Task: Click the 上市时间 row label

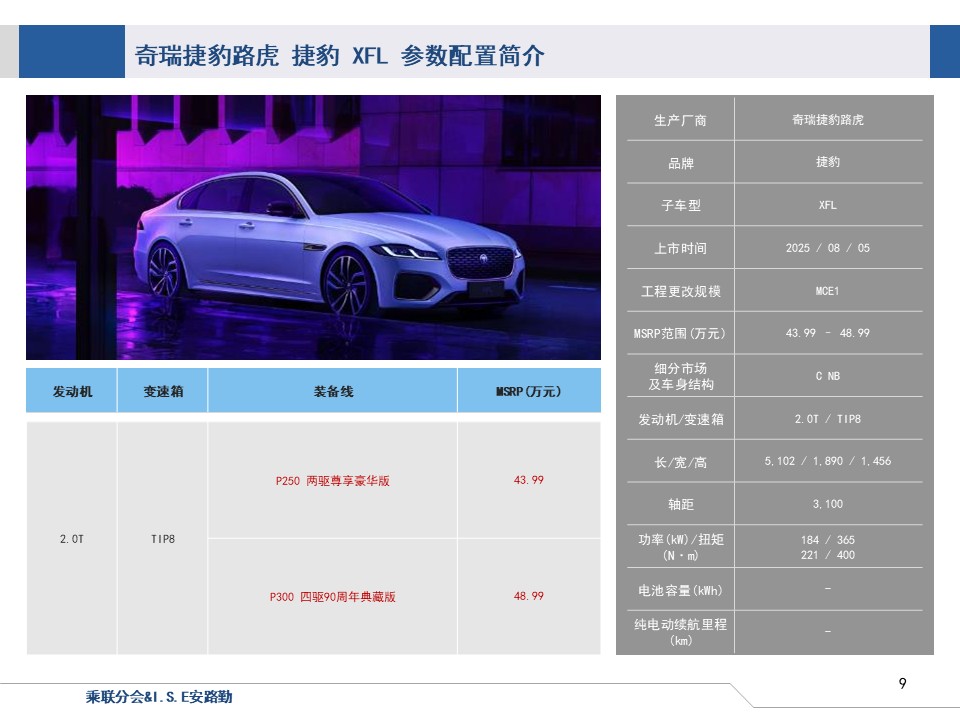Action: coord(680,248)
